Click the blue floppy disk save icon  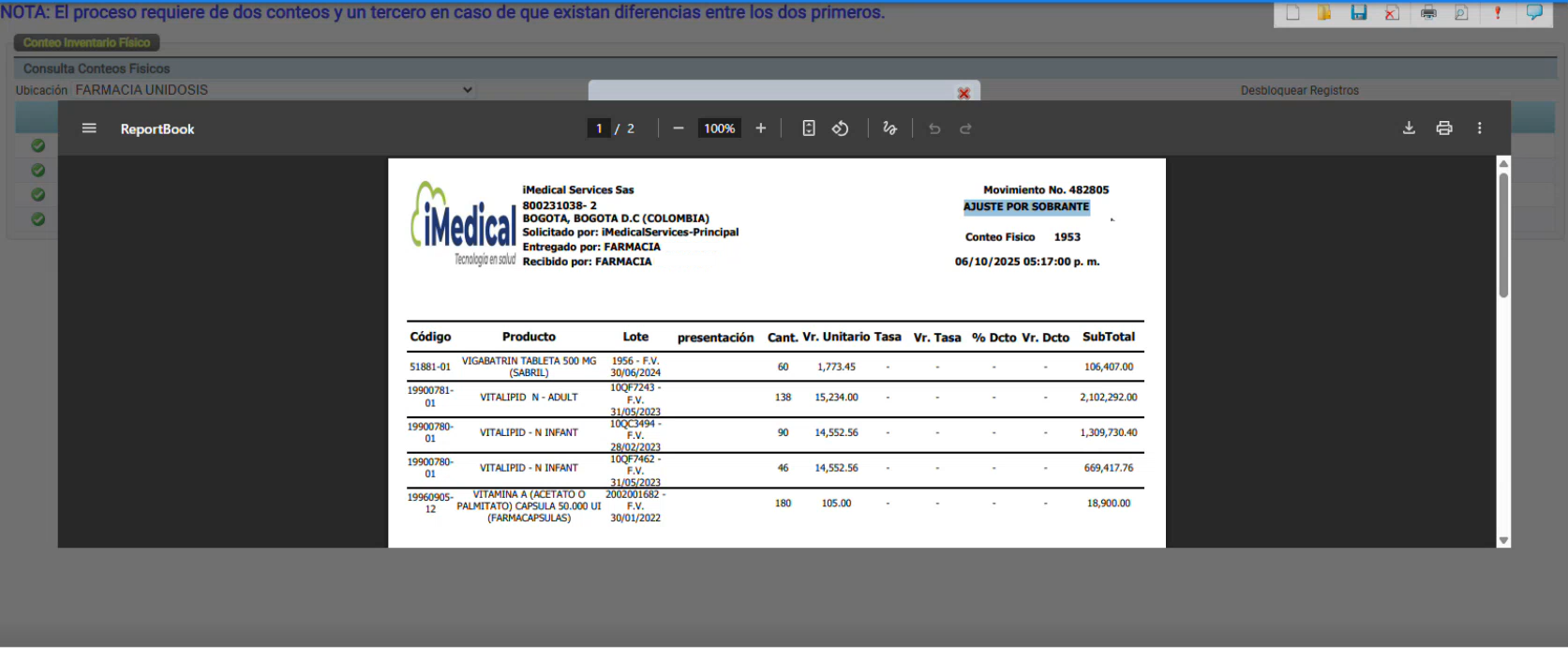click(x=1358, y=13)
